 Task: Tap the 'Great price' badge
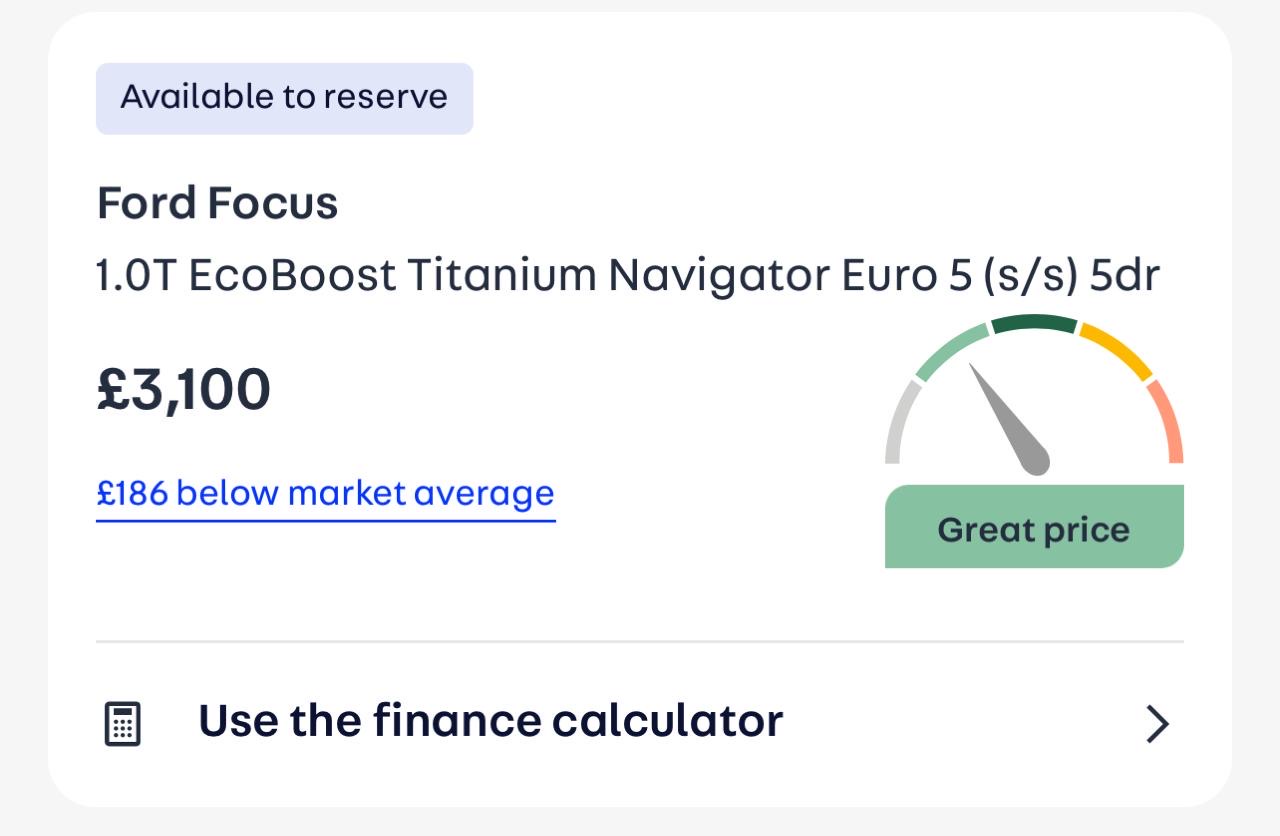click(1034, 528)
